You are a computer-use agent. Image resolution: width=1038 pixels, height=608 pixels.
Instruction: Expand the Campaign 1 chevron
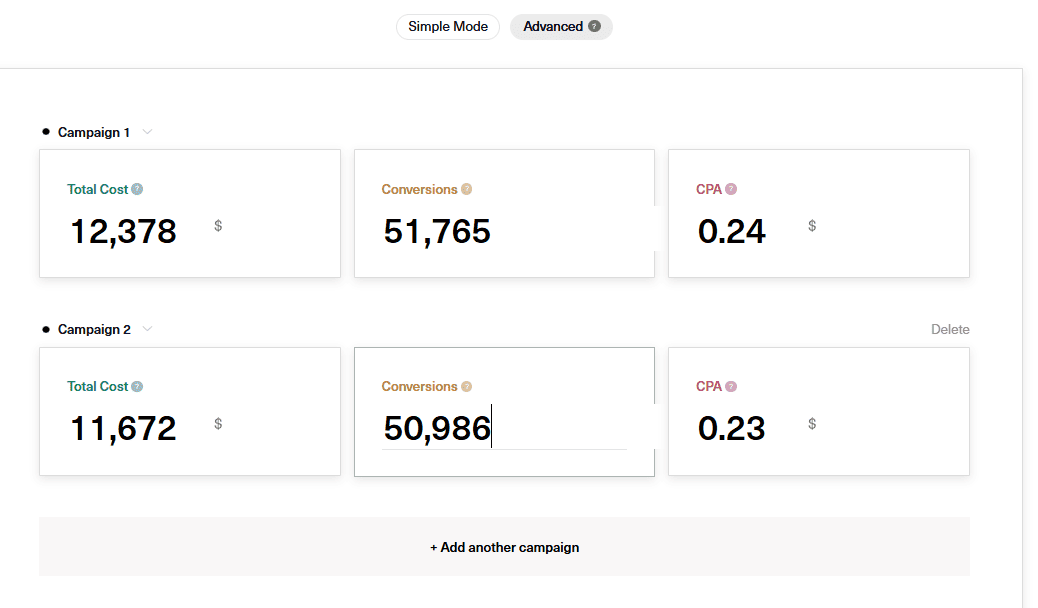(147, 132)
